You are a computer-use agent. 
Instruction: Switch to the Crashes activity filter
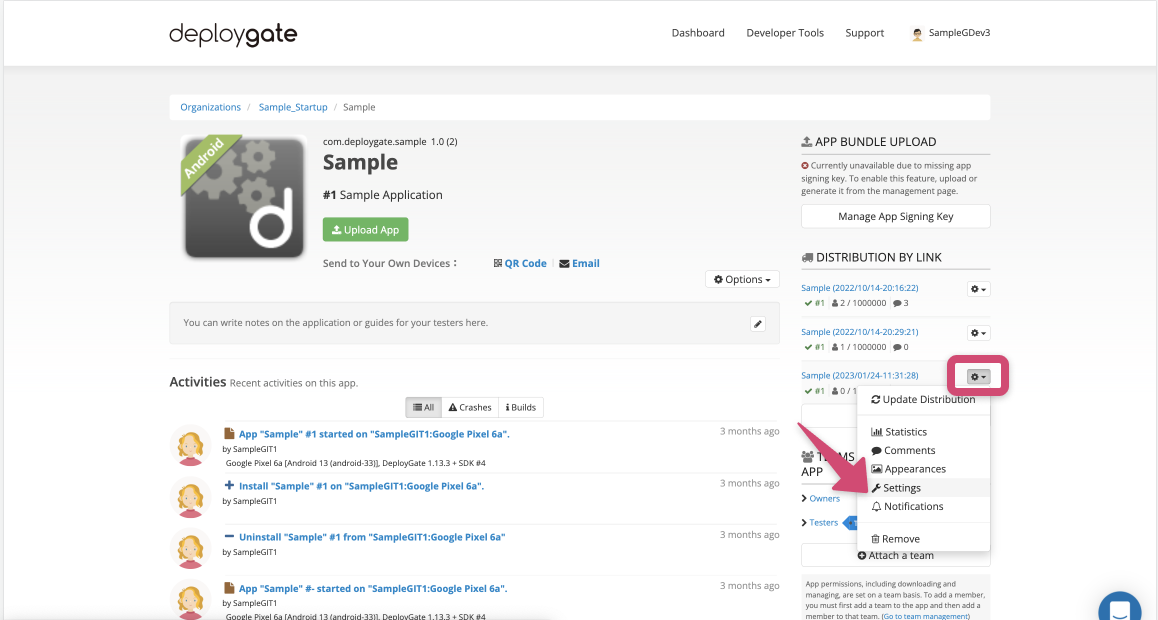click(x=470, y=407)
